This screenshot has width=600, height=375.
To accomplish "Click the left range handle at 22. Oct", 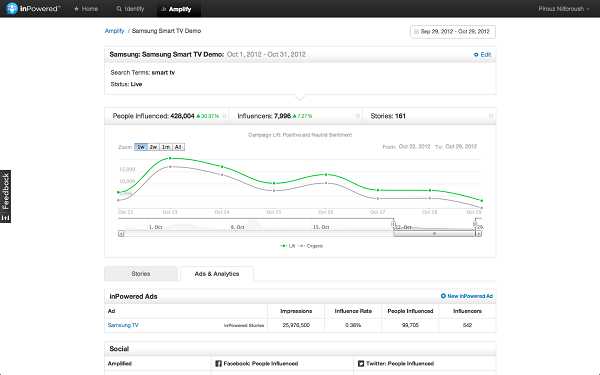I will click(x=393, y=224).
